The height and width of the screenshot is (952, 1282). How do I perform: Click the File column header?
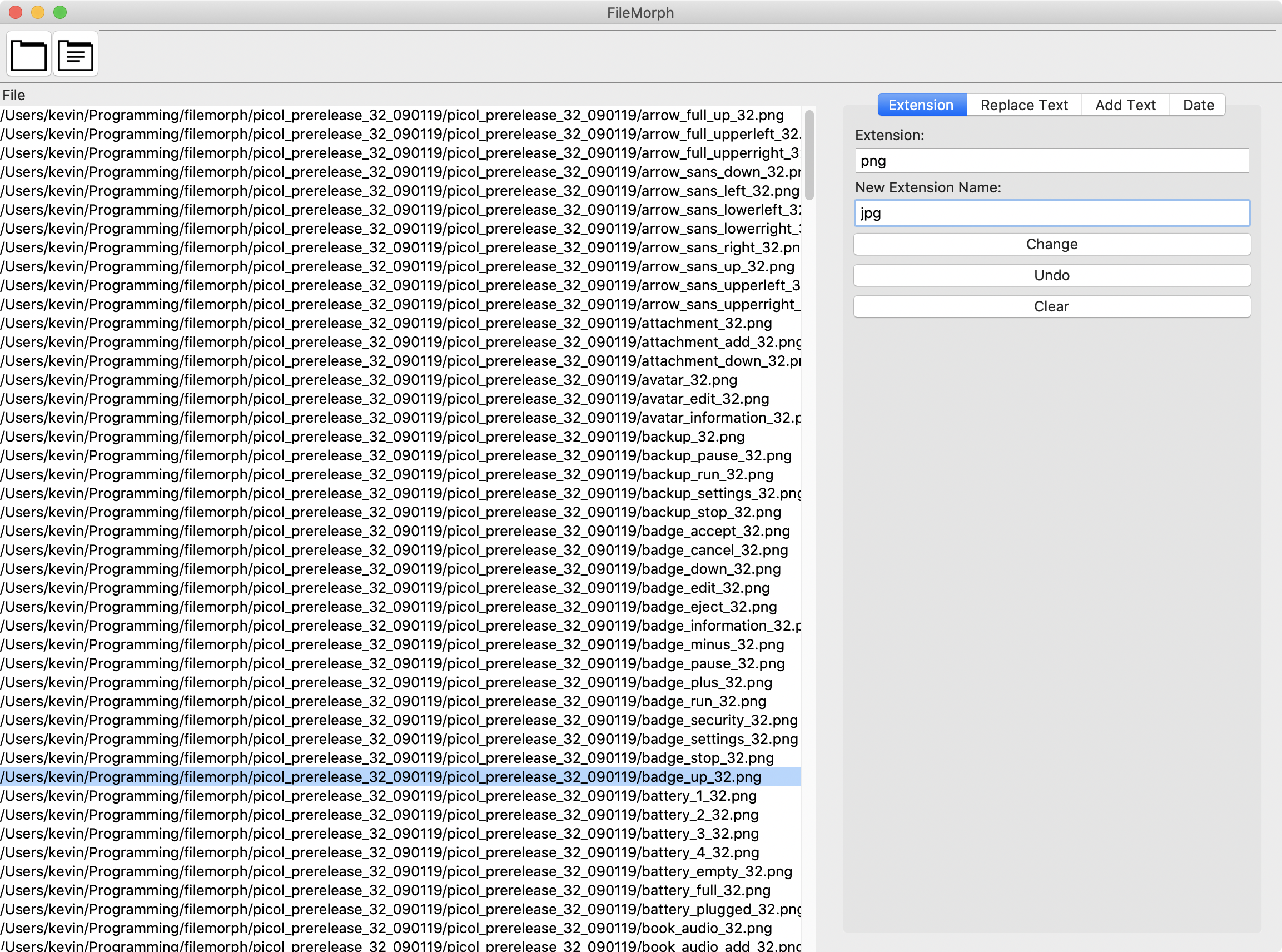pos(14,95)
